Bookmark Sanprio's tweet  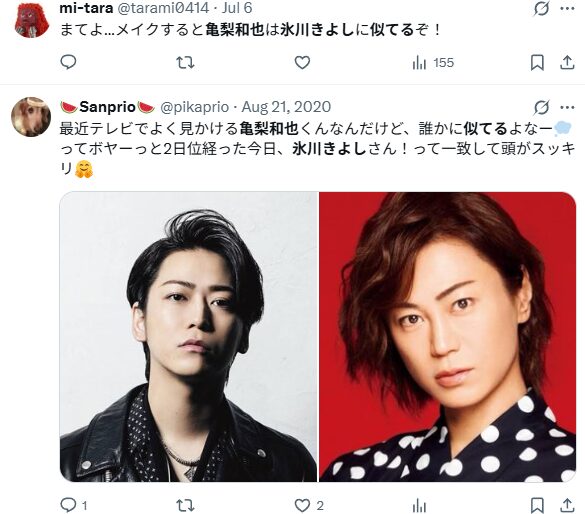(x=537, y=506)
